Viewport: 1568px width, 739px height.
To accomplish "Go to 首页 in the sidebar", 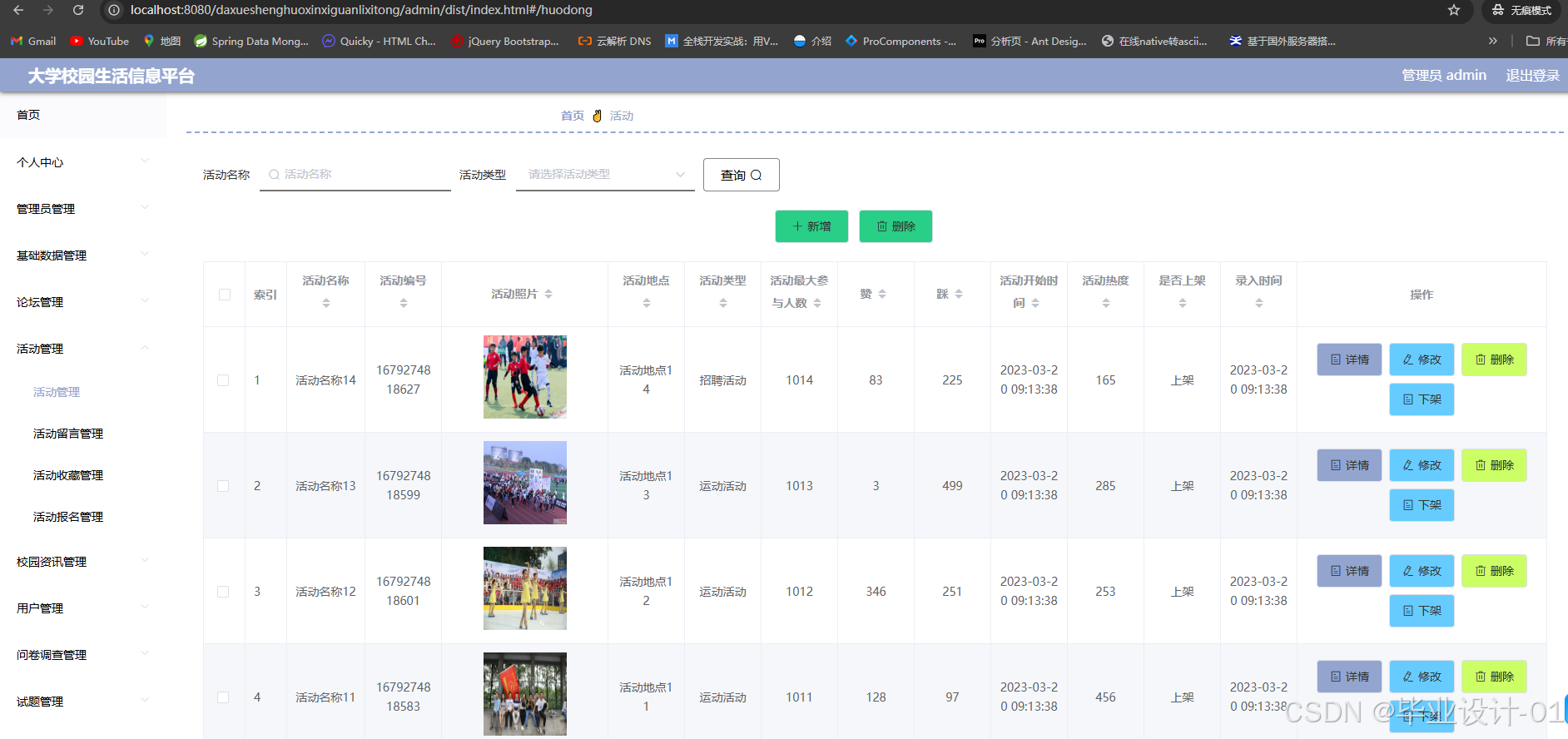I will 83,115.
